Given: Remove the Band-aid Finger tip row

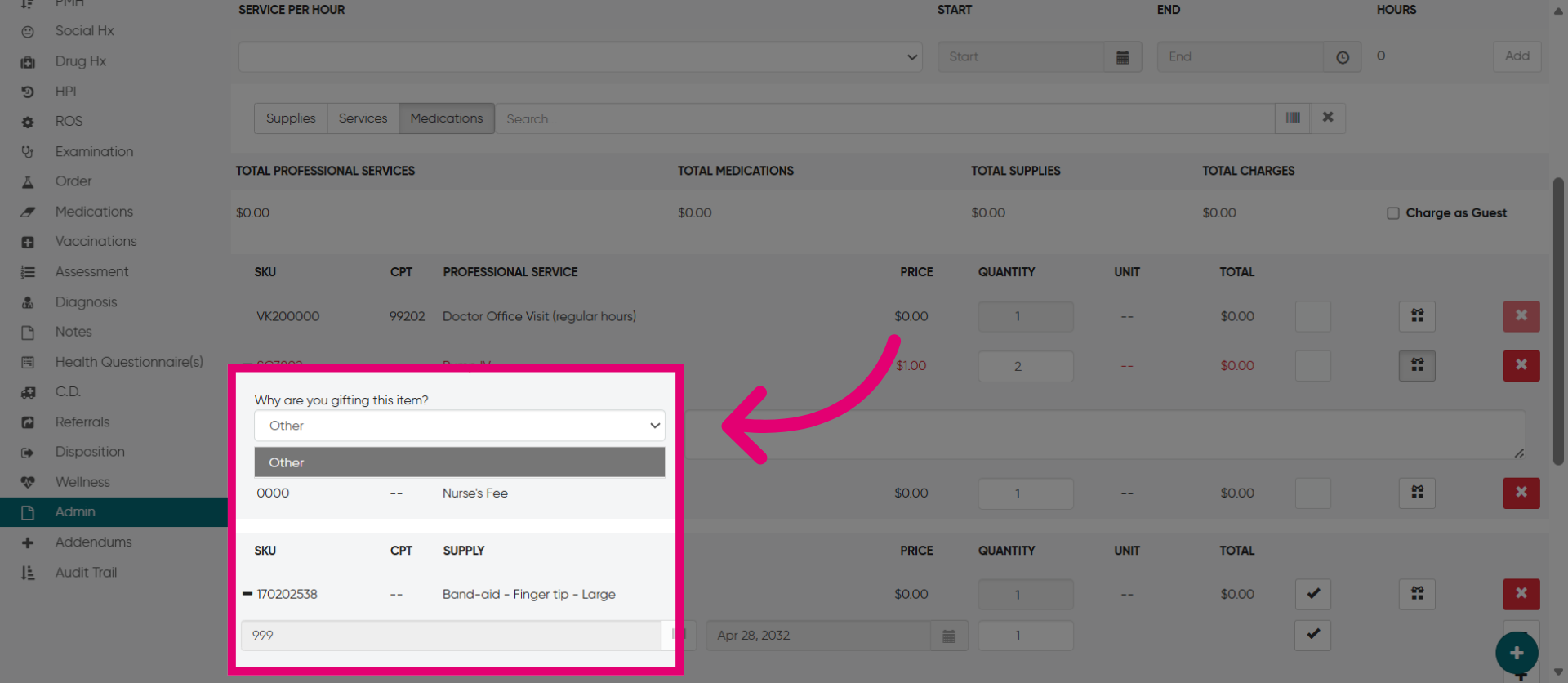Looking at the screenshot, I should pos(1521,594).
